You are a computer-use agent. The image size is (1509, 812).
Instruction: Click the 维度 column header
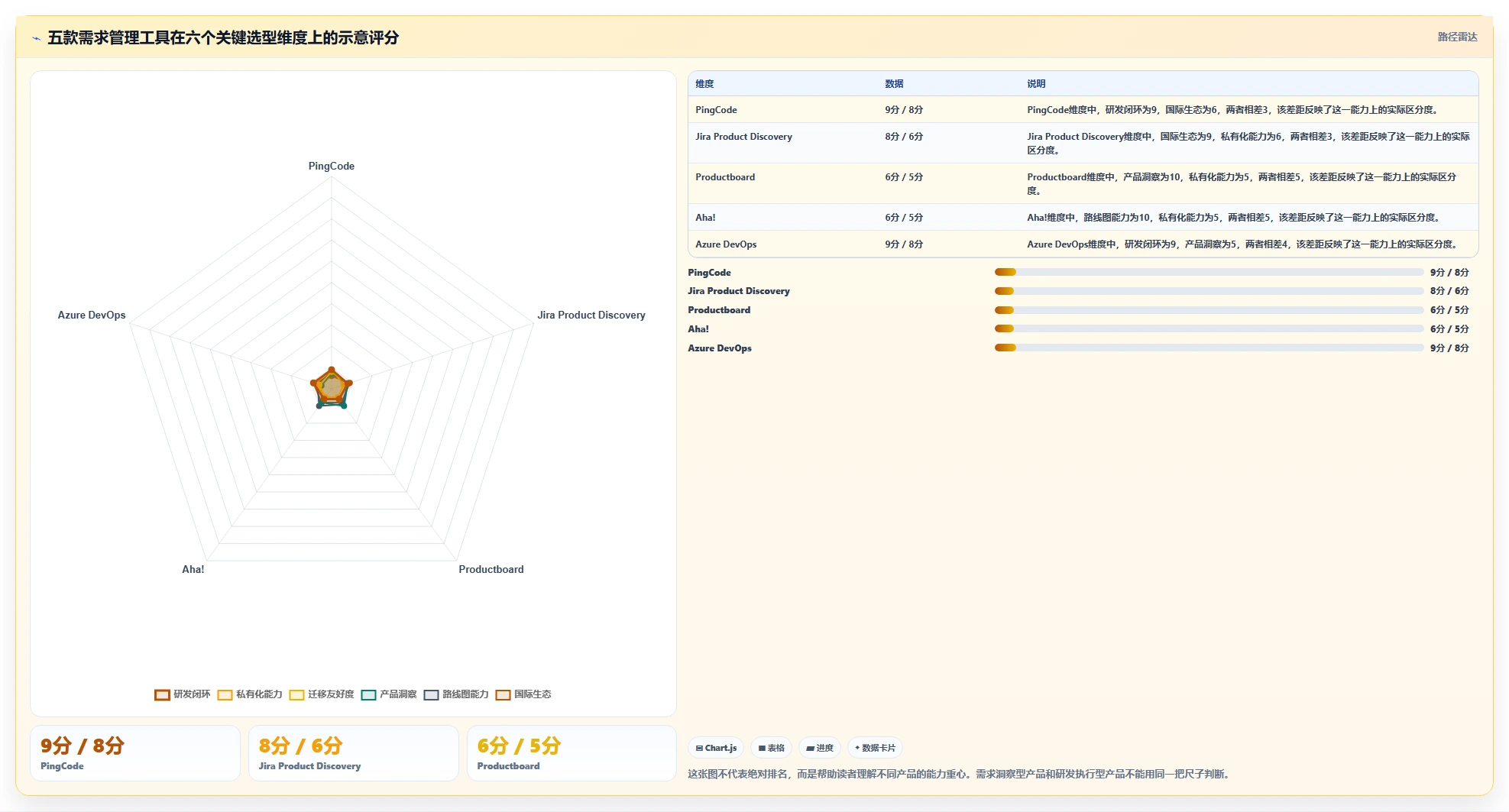click(x=704, y=84)
